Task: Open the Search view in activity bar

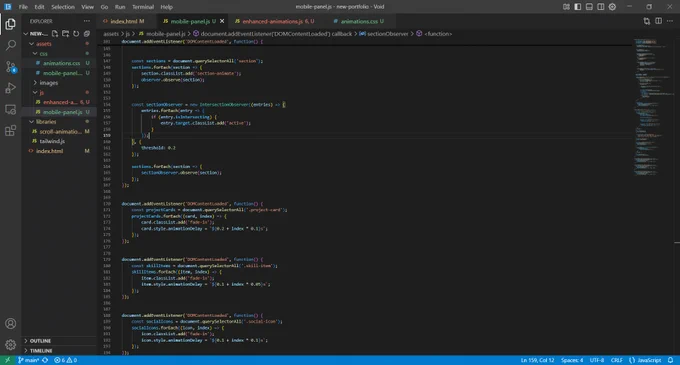Action: pos(10,45)
